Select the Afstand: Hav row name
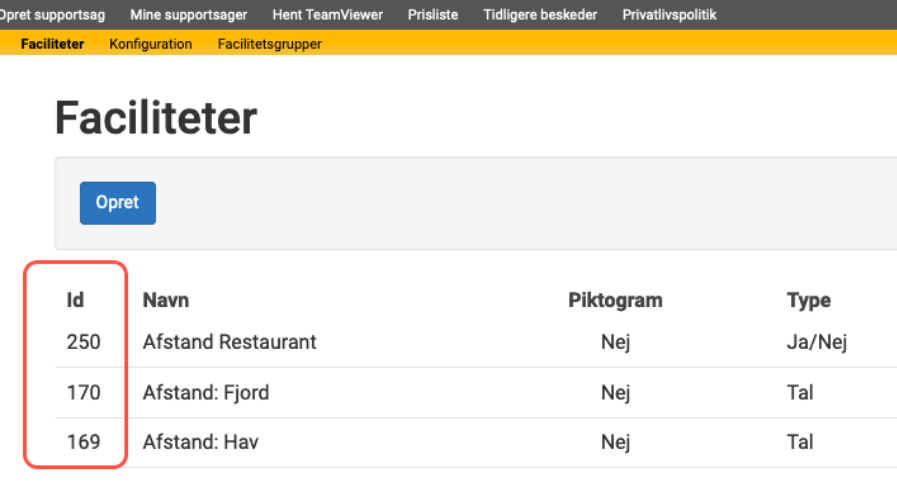897x487 pixels. [201, 442]
